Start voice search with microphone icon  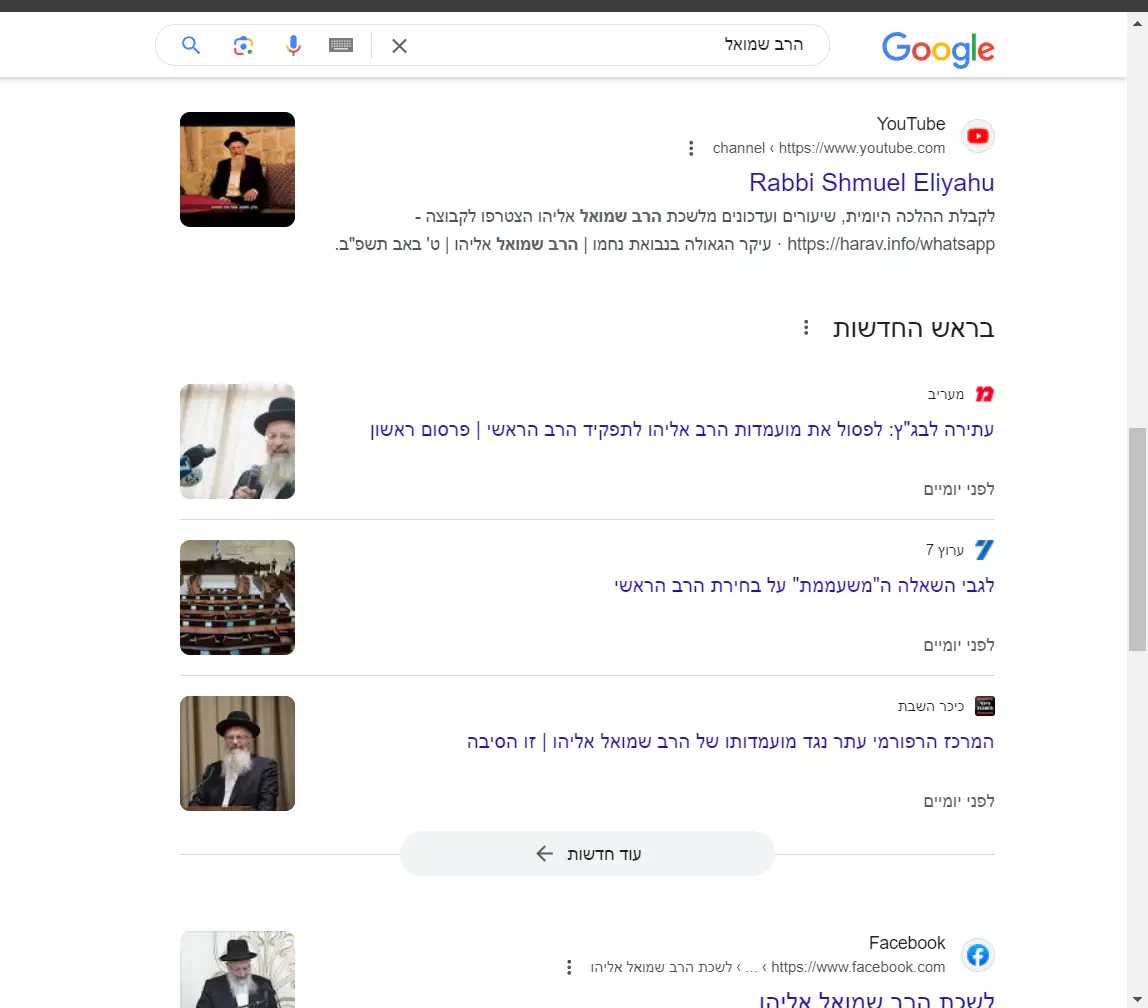click(x=293, y=45)
